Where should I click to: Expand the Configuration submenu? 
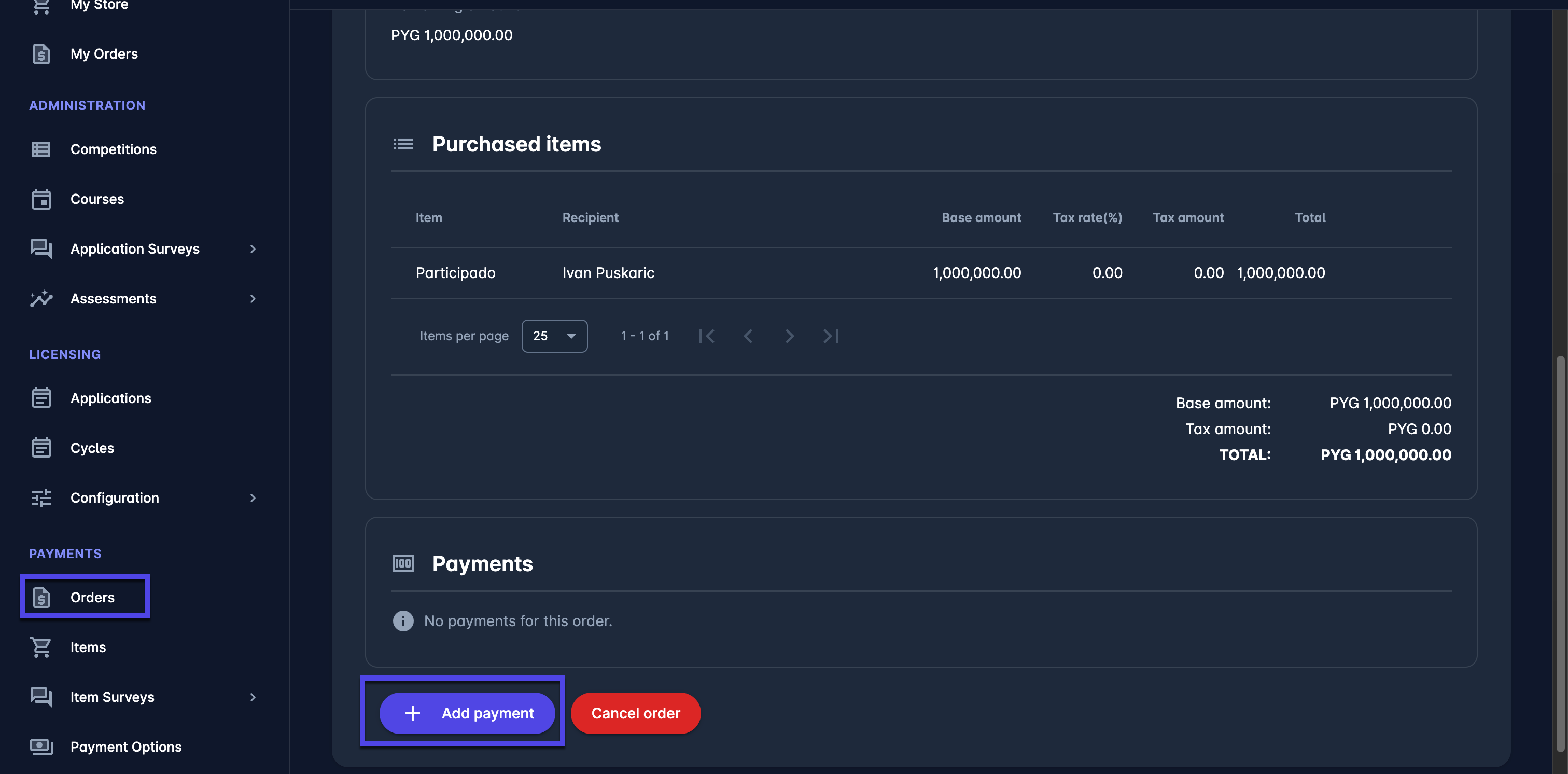coord(253,497)
